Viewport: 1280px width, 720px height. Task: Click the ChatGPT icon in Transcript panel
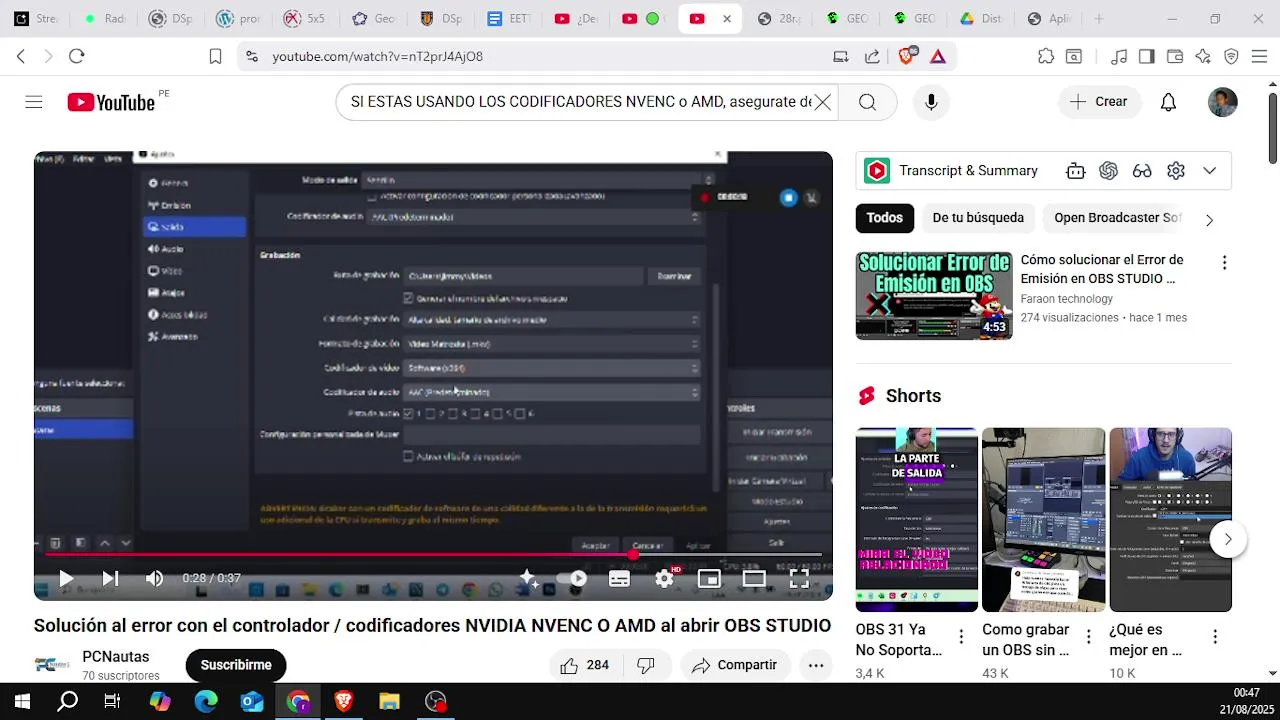[x=1108, y=171]
